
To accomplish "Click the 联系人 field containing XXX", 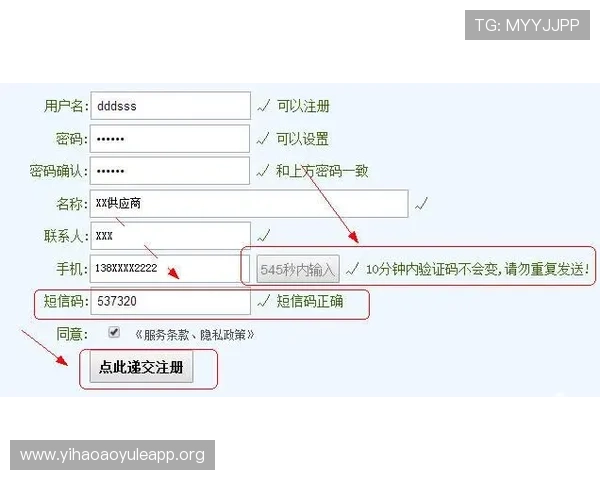I will coord(171,236).
